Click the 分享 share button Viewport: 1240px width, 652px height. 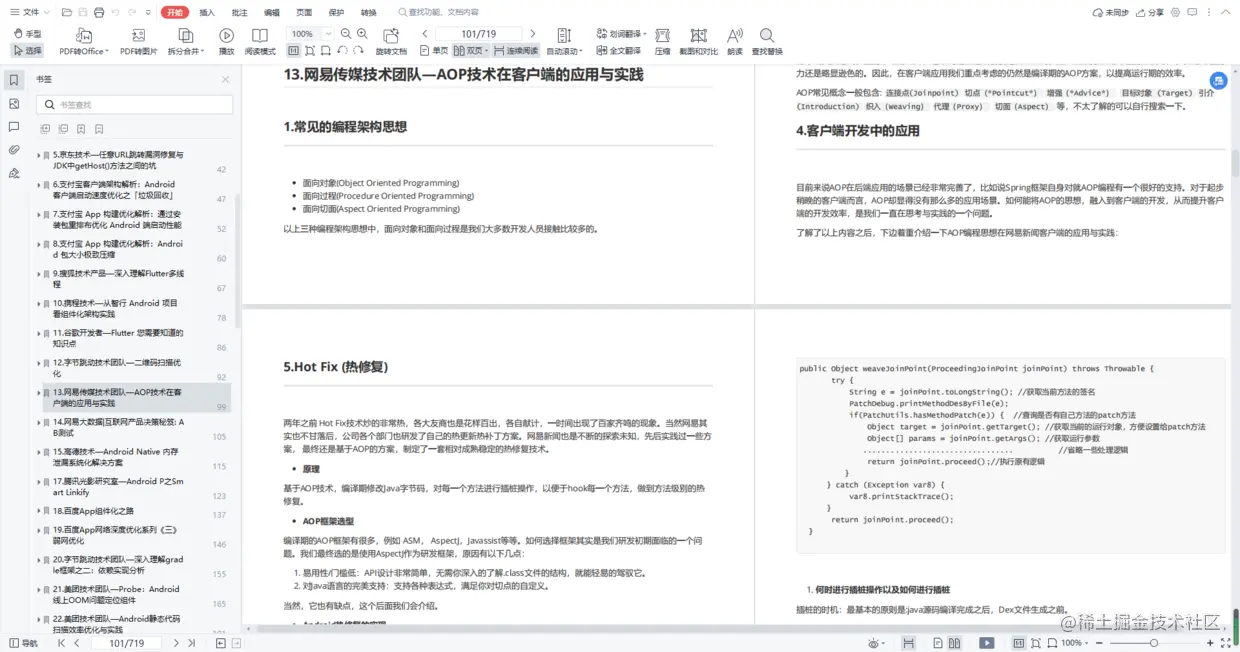tap(1150, 12)
